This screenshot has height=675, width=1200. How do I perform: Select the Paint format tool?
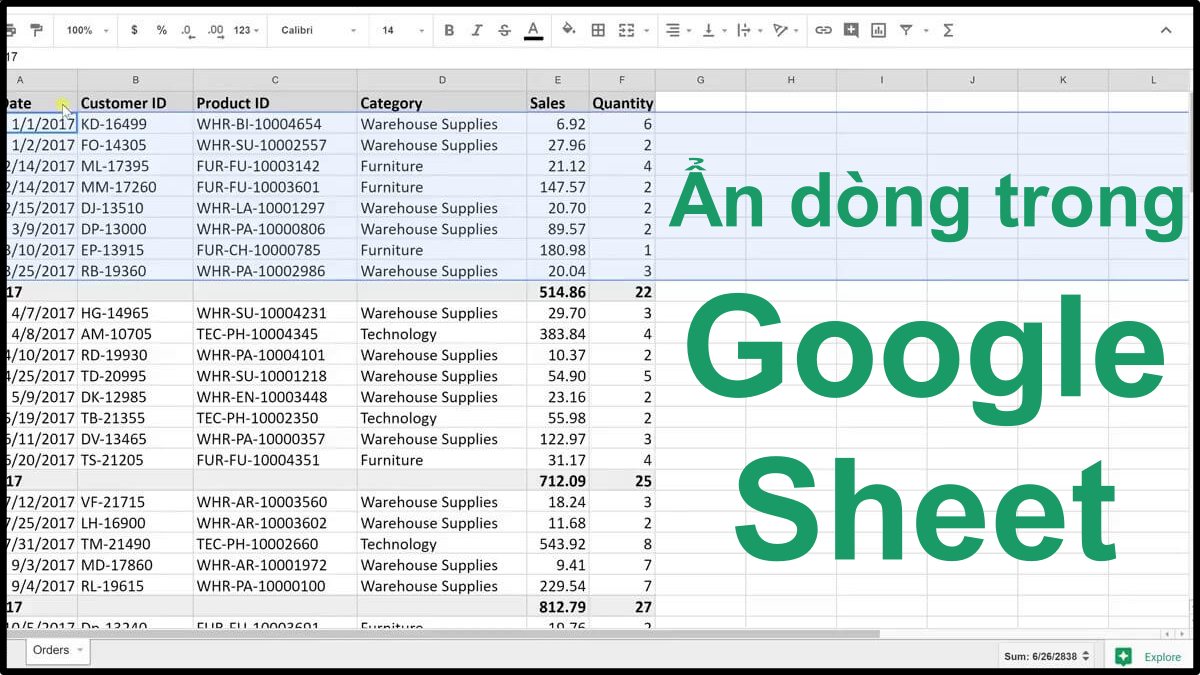point(38,30)
